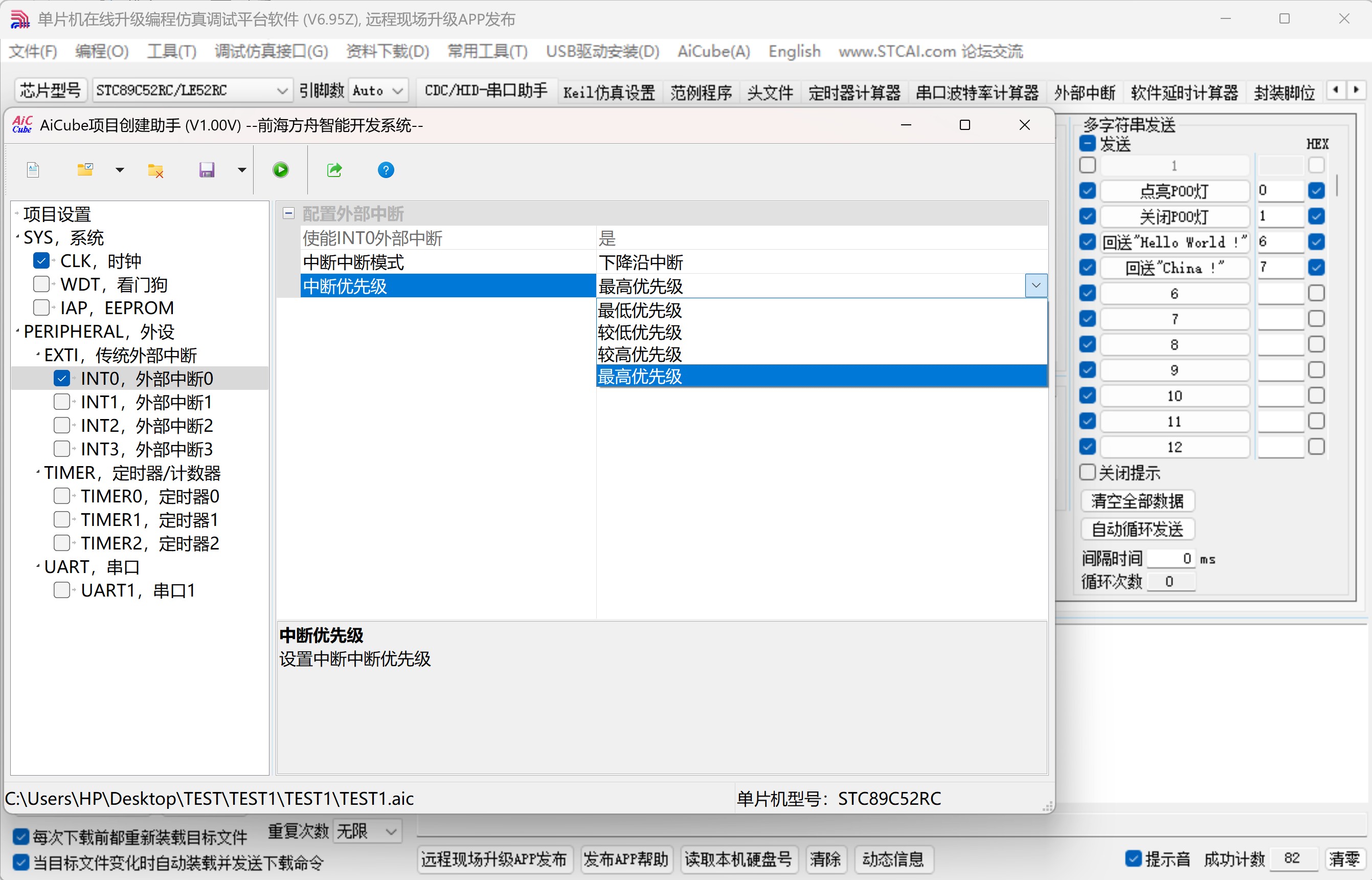The height and width of the screenshot is (880, 1372).
Task: Open the USB驱动安装(D) menu
Action: pos(602,52)
